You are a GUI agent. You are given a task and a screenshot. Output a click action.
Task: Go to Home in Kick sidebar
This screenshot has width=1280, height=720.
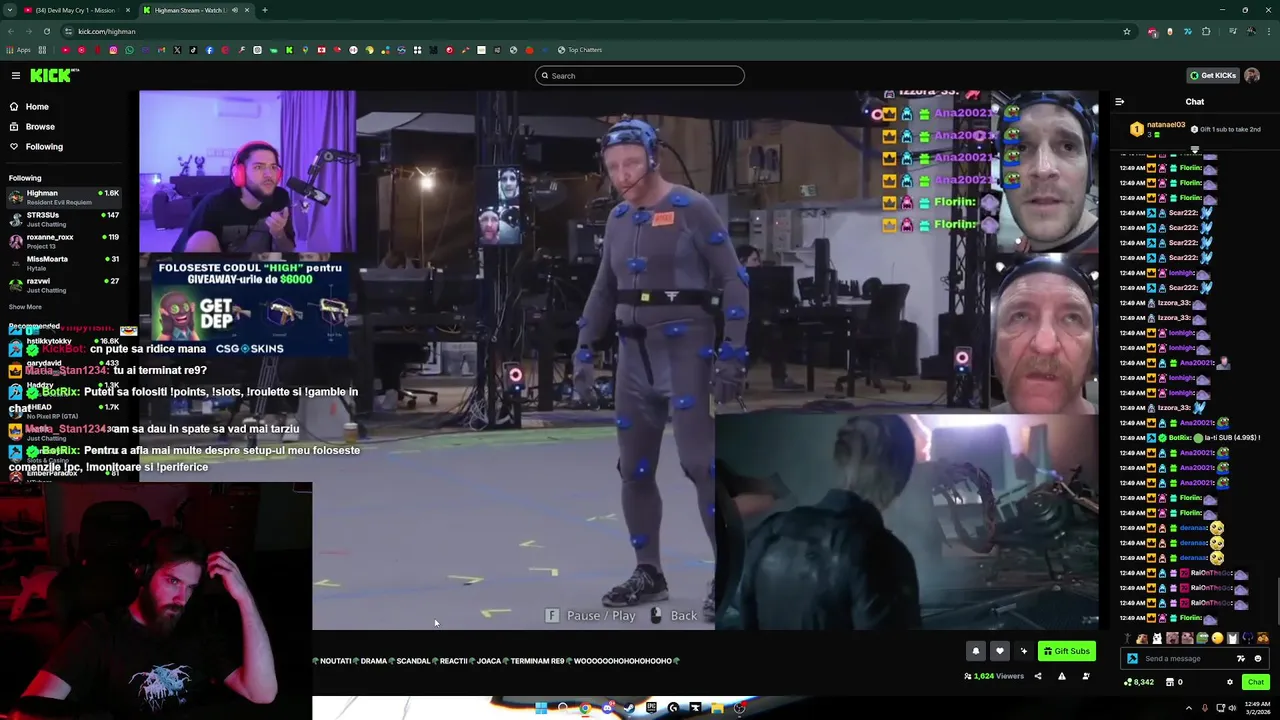(37, 106)
